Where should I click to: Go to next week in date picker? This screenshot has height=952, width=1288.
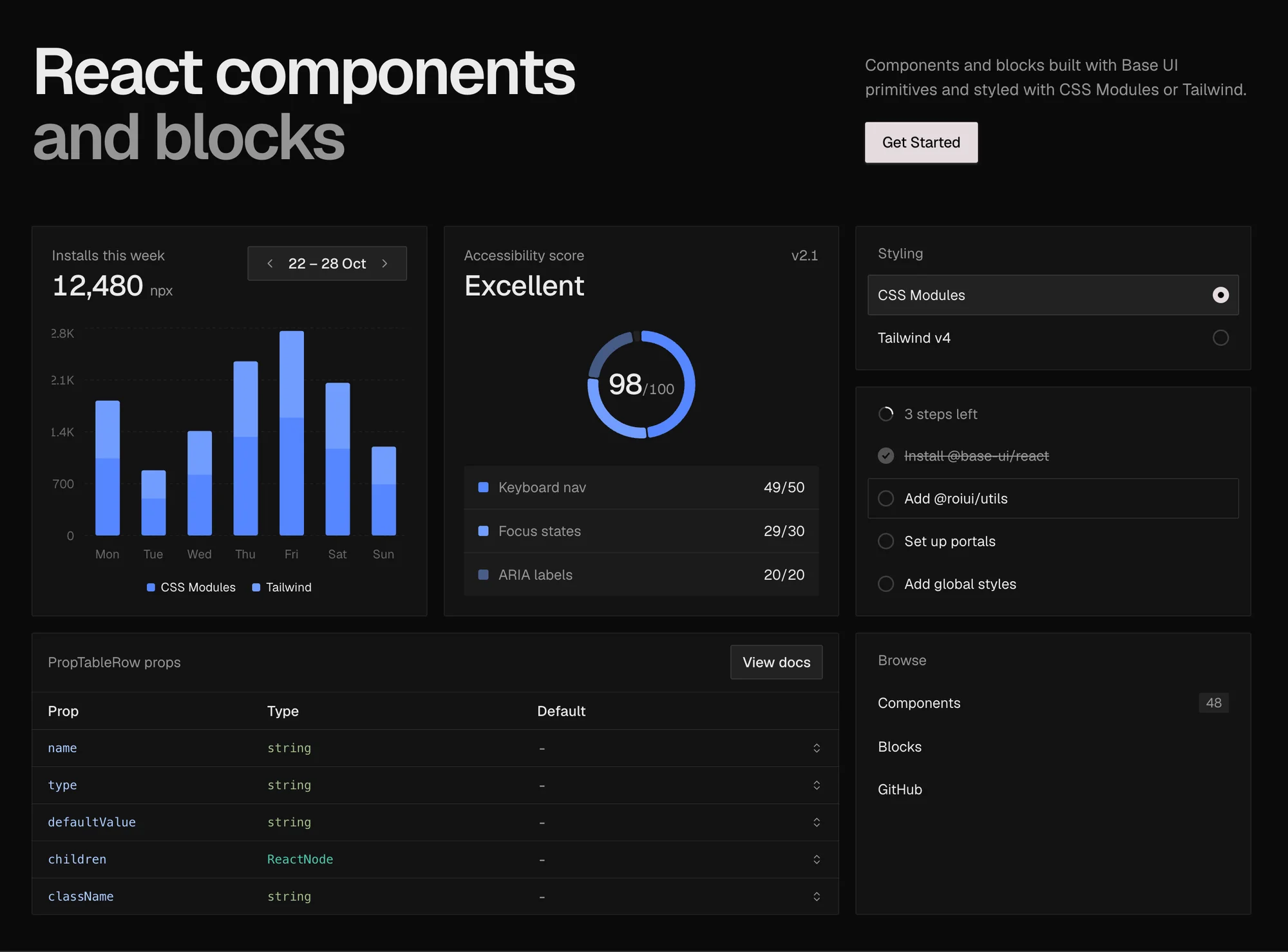[x=384, y=263]
